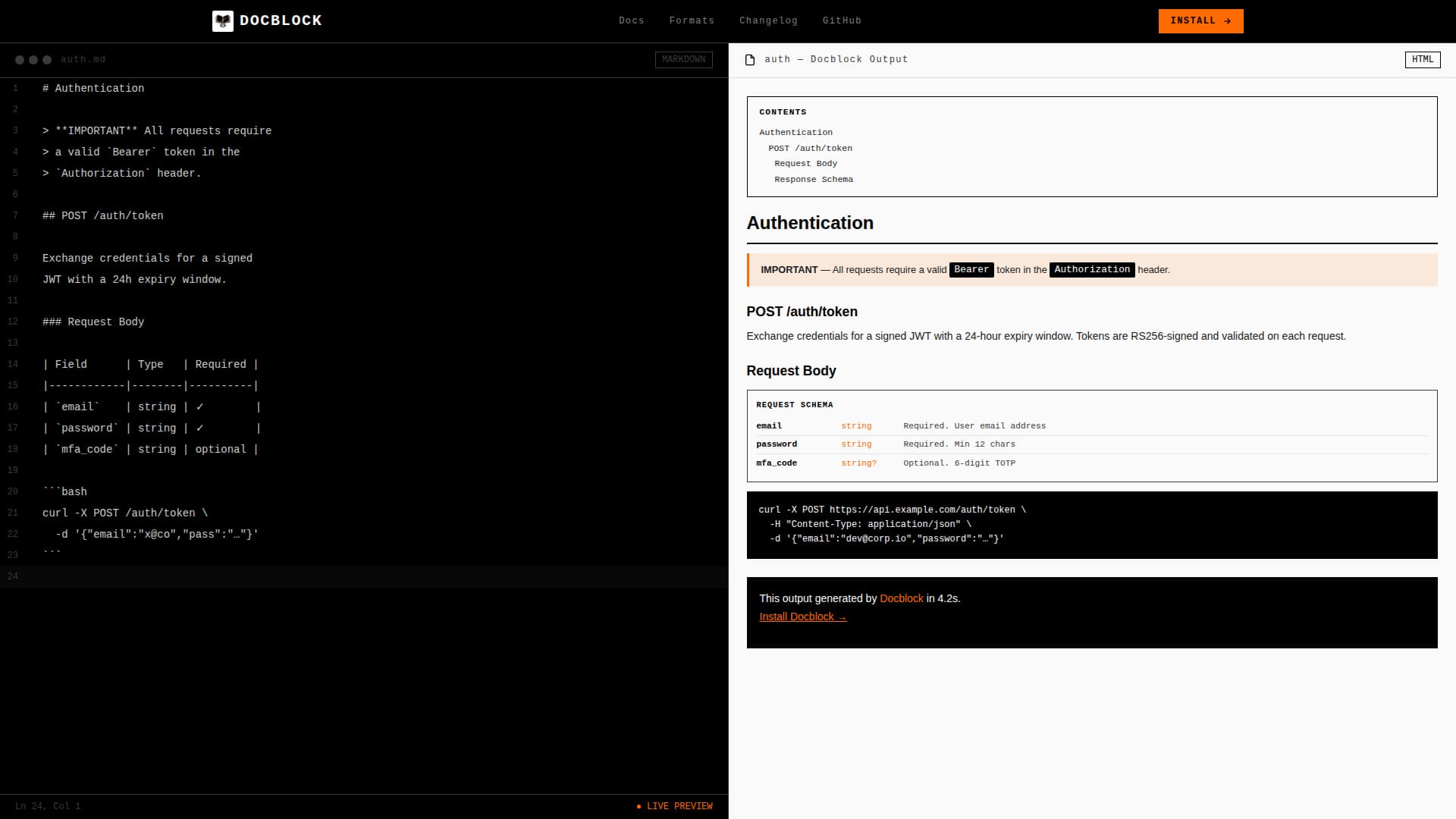Click the `mfa_code` table row in editor
This screenshot has height=819, width=1456.
click(151, 449)
